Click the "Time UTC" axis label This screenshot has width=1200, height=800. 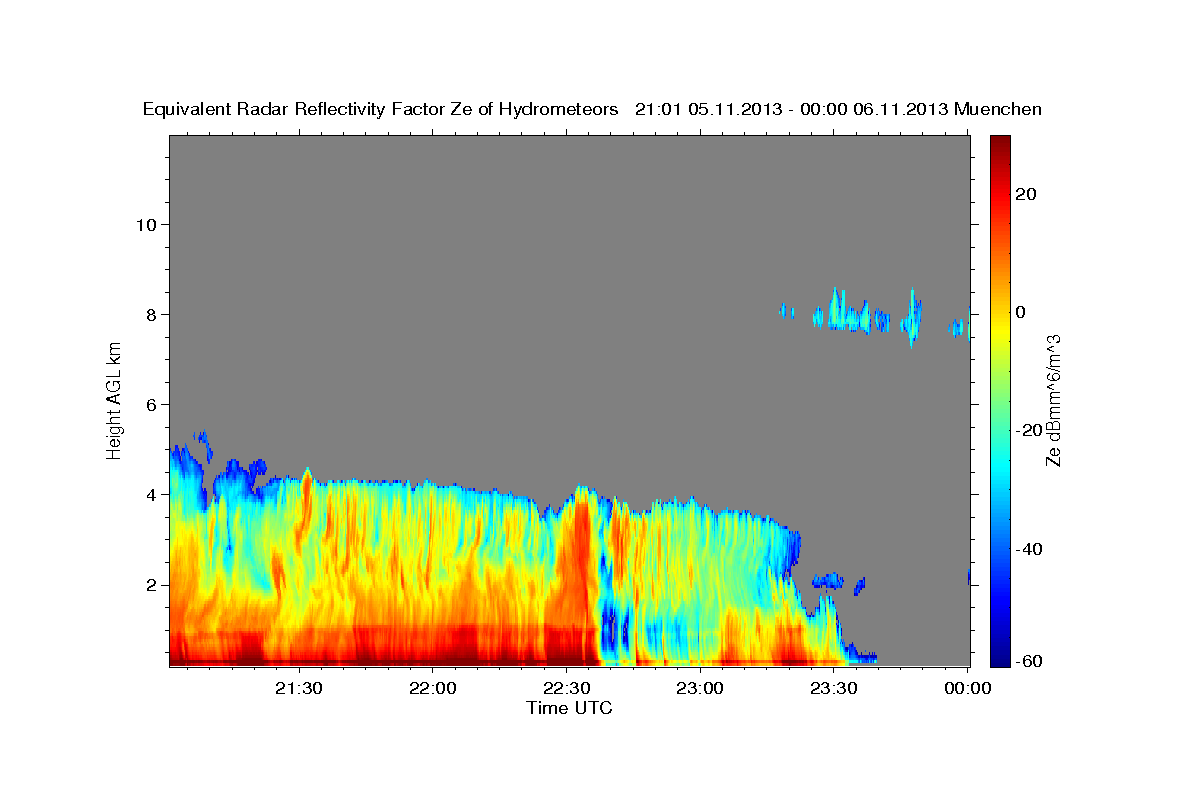[569, 708]
